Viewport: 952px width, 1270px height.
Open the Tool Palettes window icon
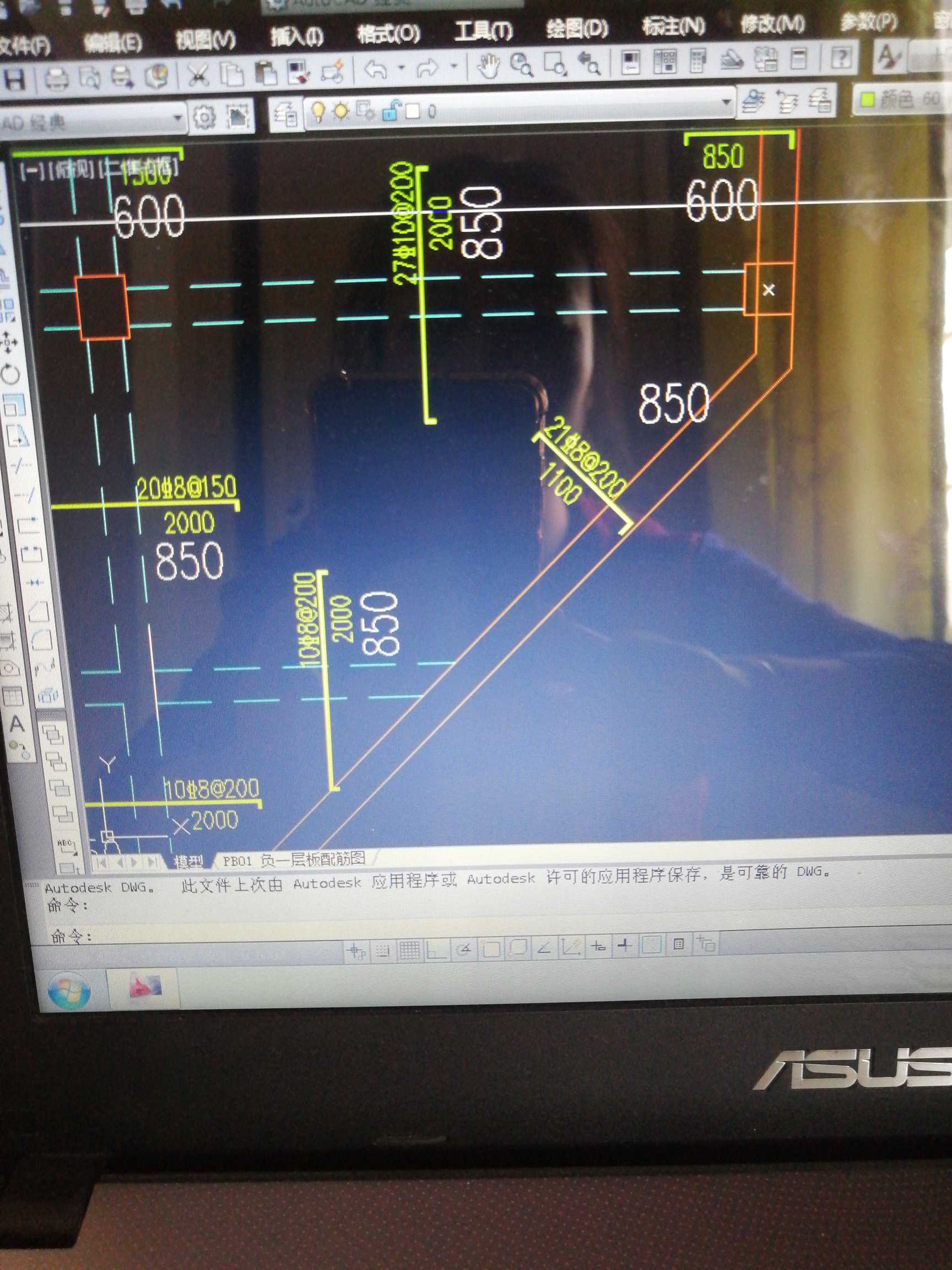click(698, 61)
